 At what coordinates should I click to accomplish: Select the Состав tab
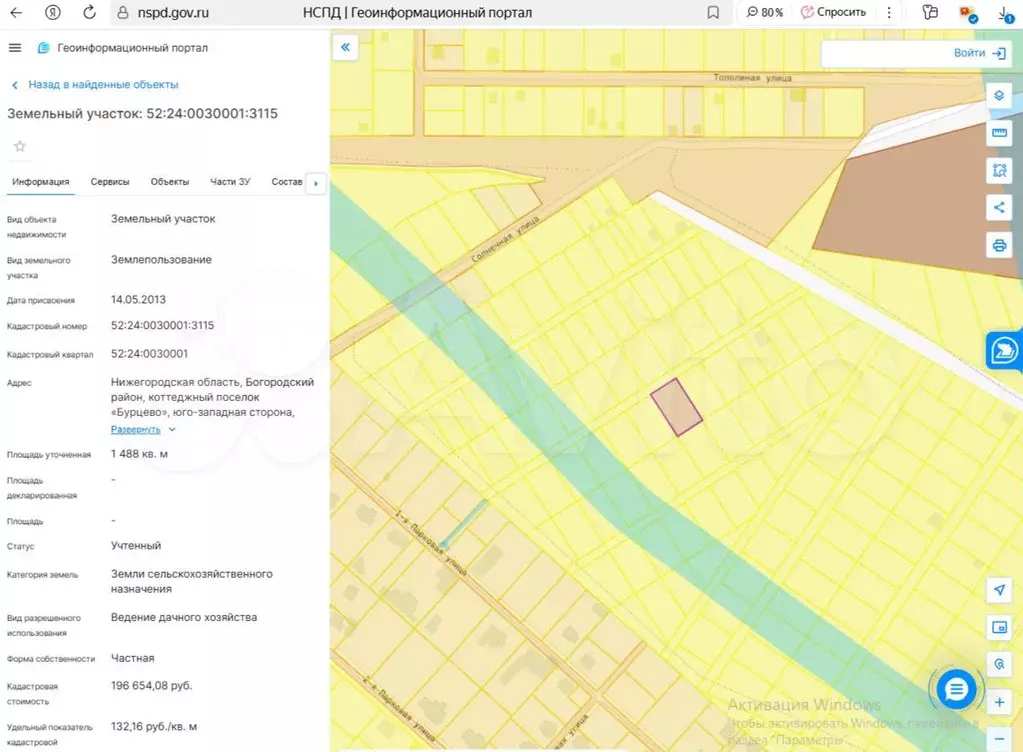(286, 182)
